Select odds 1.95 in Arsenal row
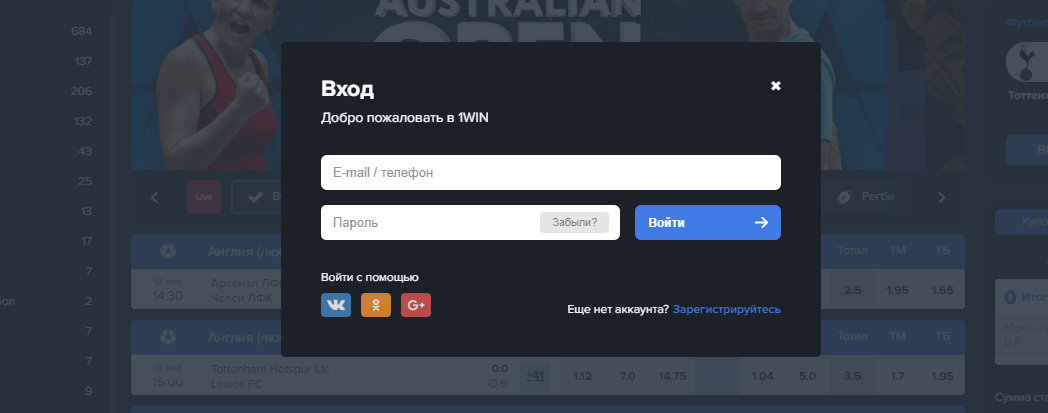Image resolution: width=1048 pixels, height=413 pixels. pyautogui.click(x=897, y=290)
